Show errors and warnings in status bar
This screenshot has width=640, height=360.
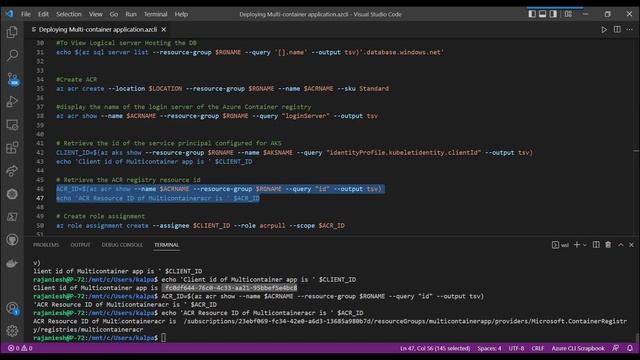click(20, 348)
